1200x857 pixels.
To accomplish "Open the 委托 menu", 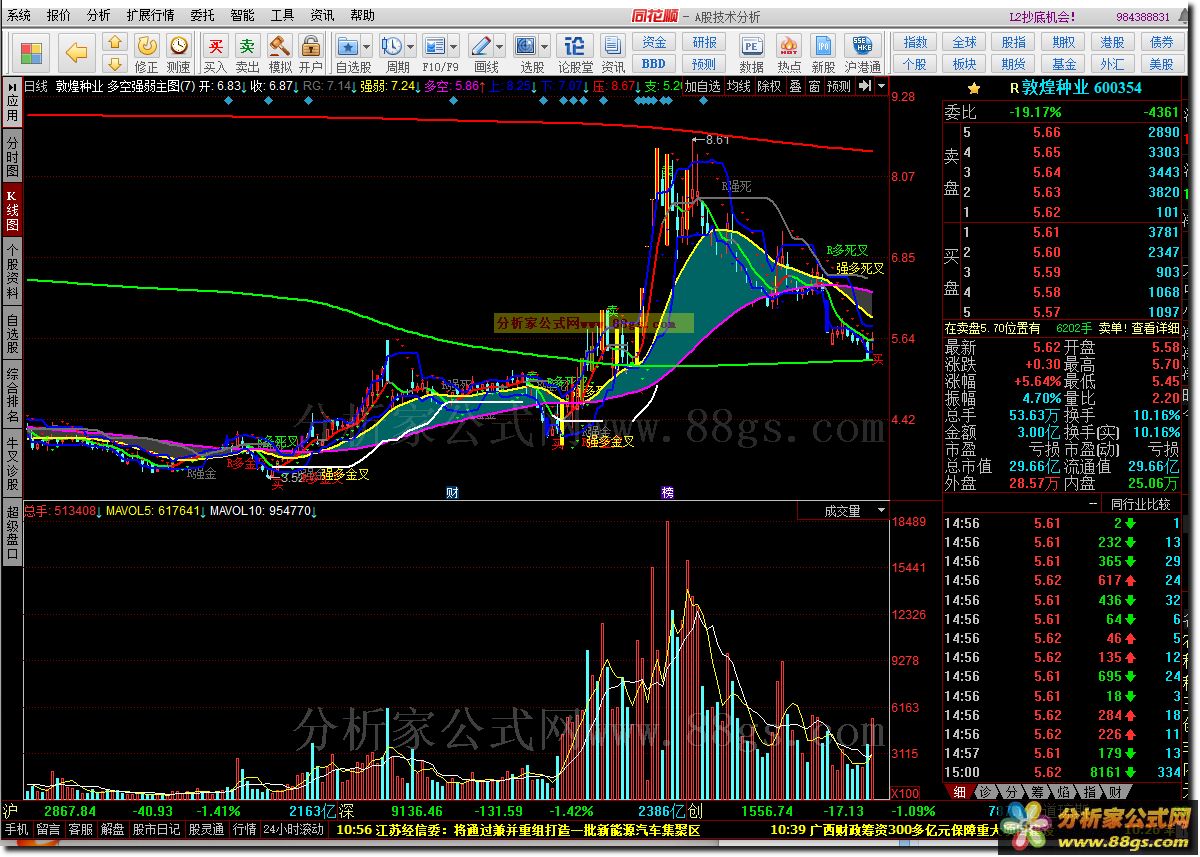I will (202, 16).
